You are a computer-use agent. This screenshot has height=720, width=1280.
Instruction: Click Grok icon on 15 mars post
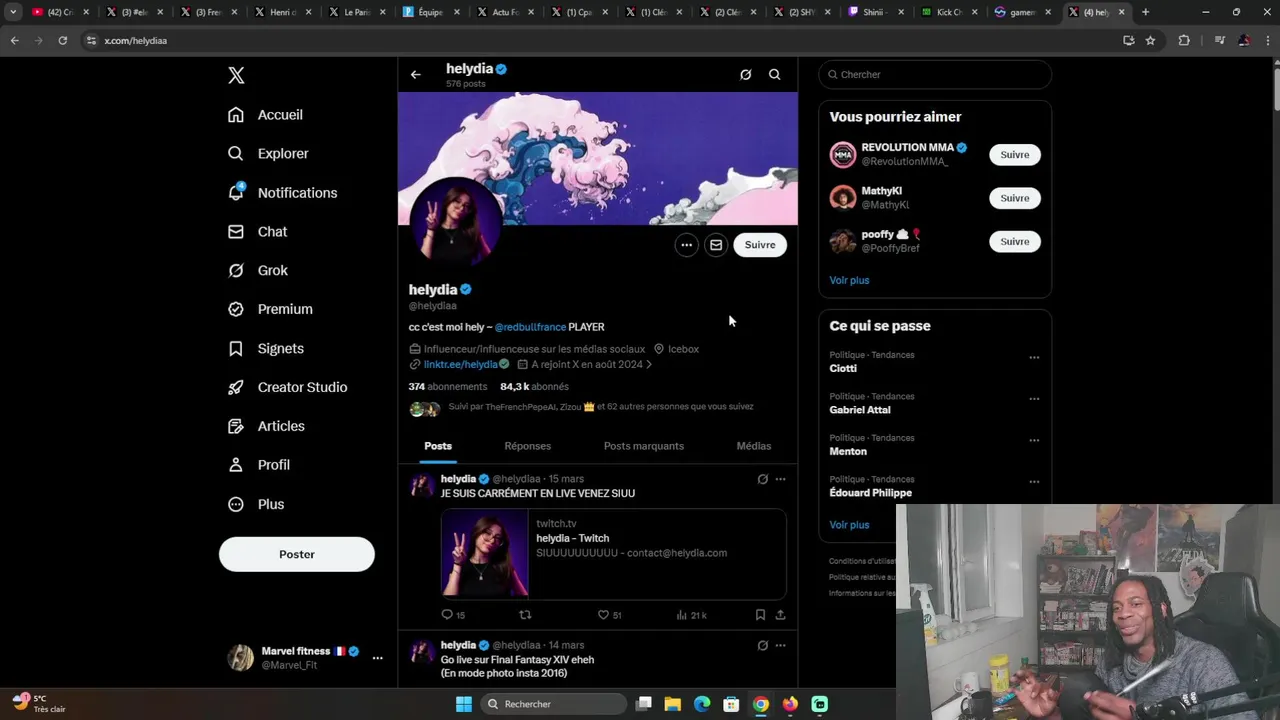pos(762,480)
